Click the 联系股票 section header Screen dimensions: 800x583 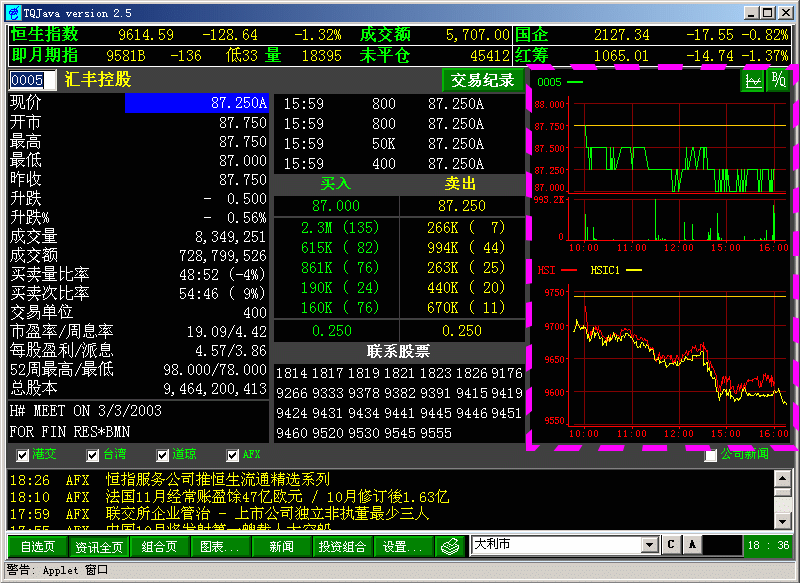(x=398, y=351)
